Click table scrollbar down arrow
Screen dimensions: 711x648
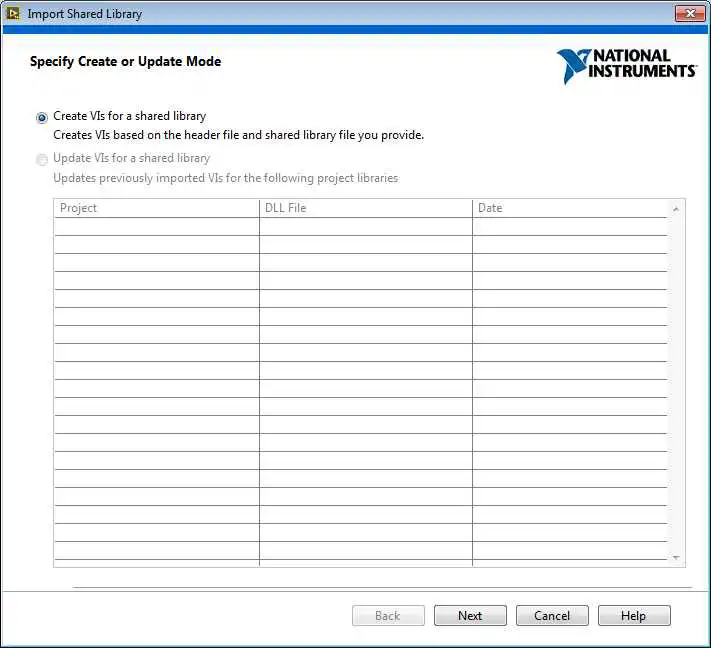click(x=676, y=557)
